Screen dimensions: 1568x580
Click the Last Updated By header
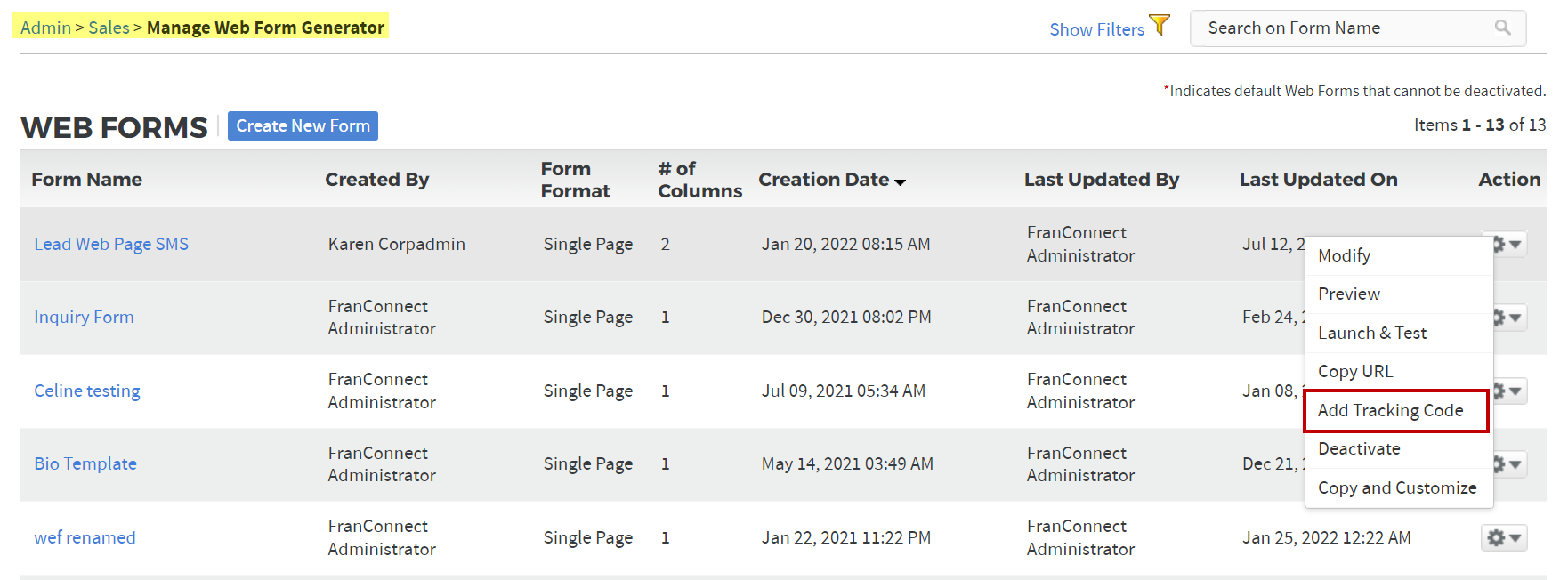coord(1101,180)
